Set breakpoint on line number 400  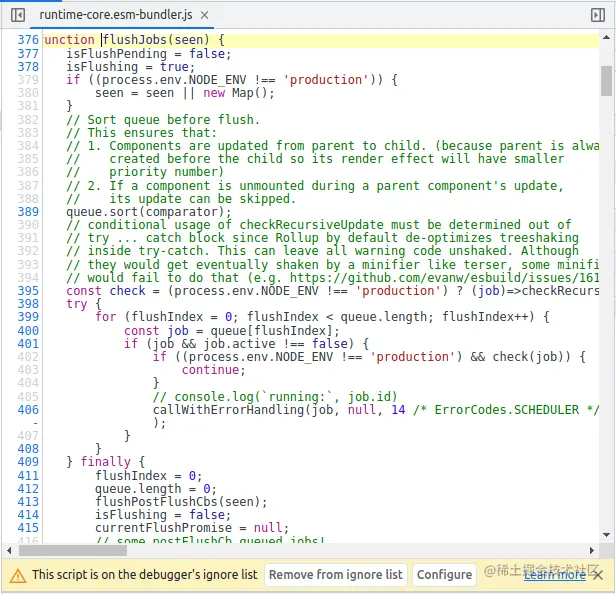[28, 331]
